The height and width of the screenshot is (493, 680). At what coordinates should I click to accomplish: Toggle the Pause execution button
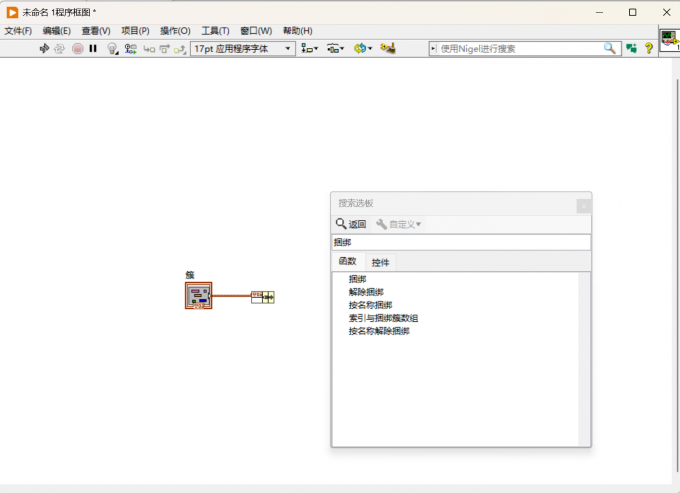93,49
